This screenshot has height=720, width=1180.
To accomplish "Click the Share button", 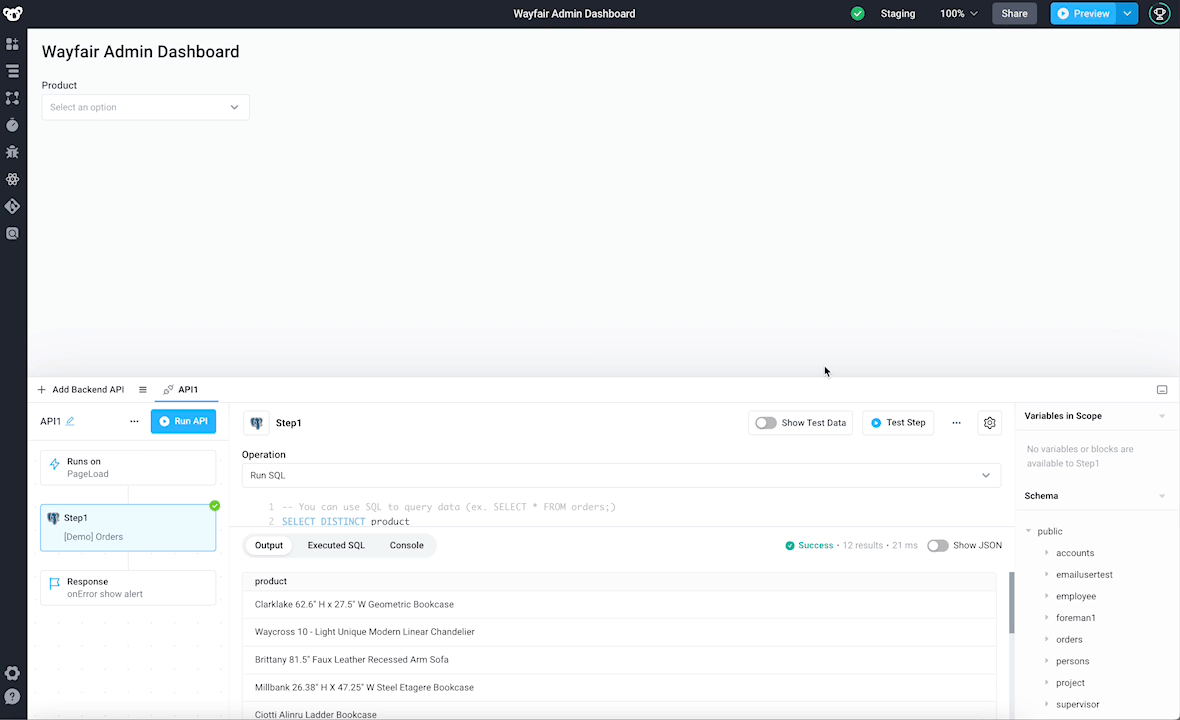I will (x=1014, y=13).
